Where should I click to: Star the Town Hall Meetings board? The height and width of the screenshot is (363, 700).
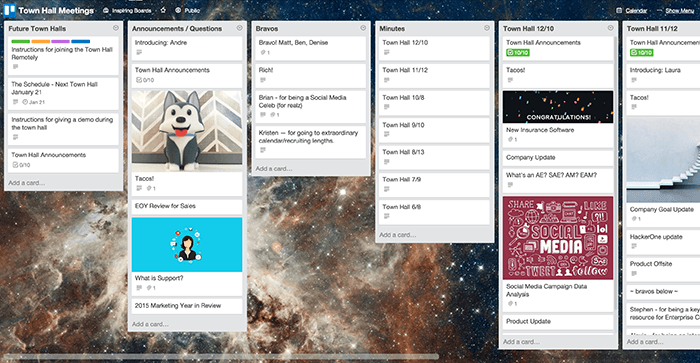pyautogui.click(x=163, y=10)
